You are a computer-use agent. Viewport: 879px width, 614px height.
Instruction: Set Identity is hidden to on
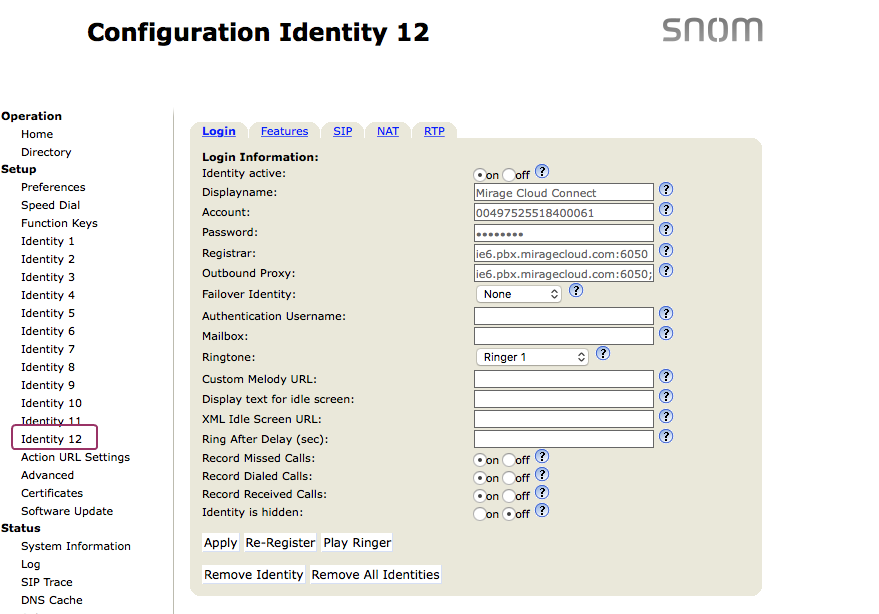[x=480, y=514]
